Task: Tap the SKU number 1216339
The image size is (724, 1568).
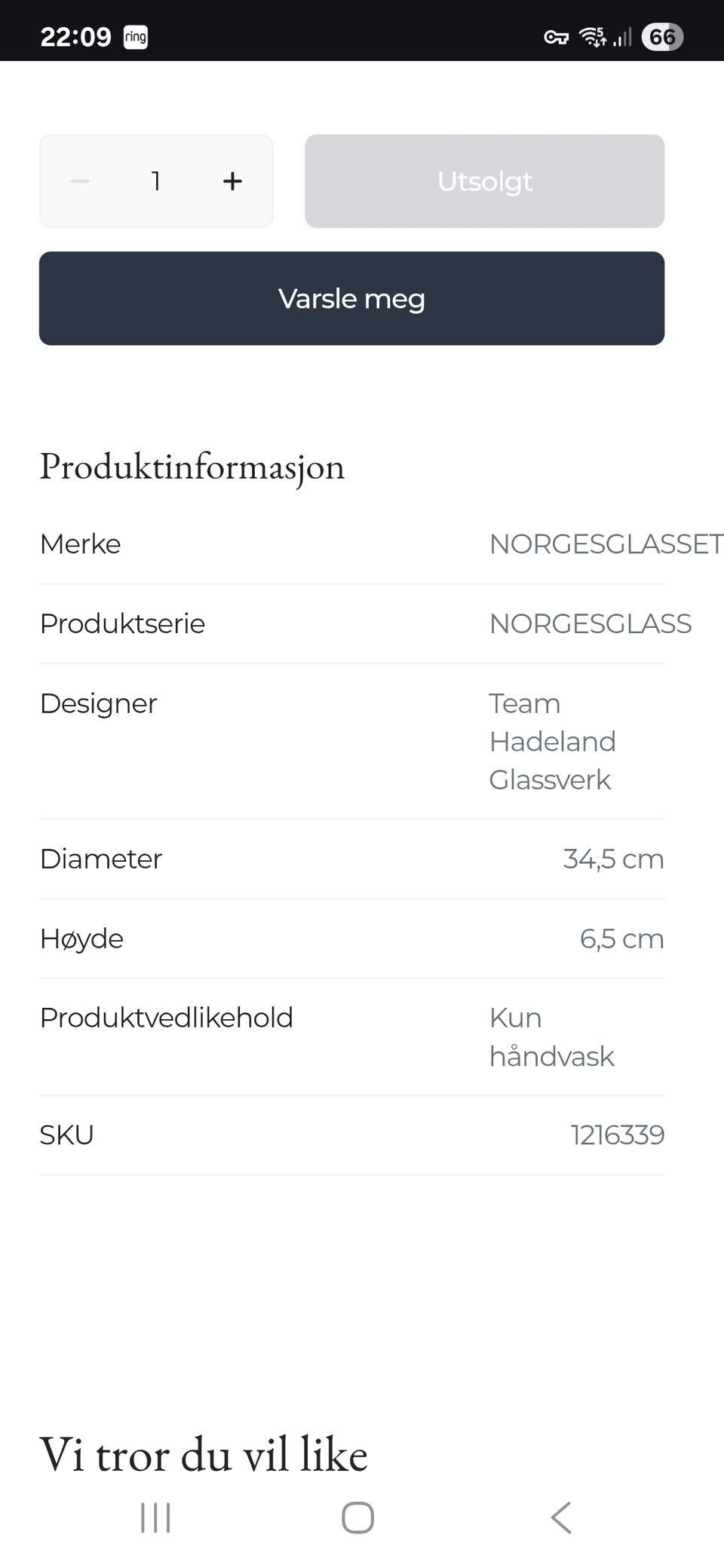Action: coord(617,1135)
